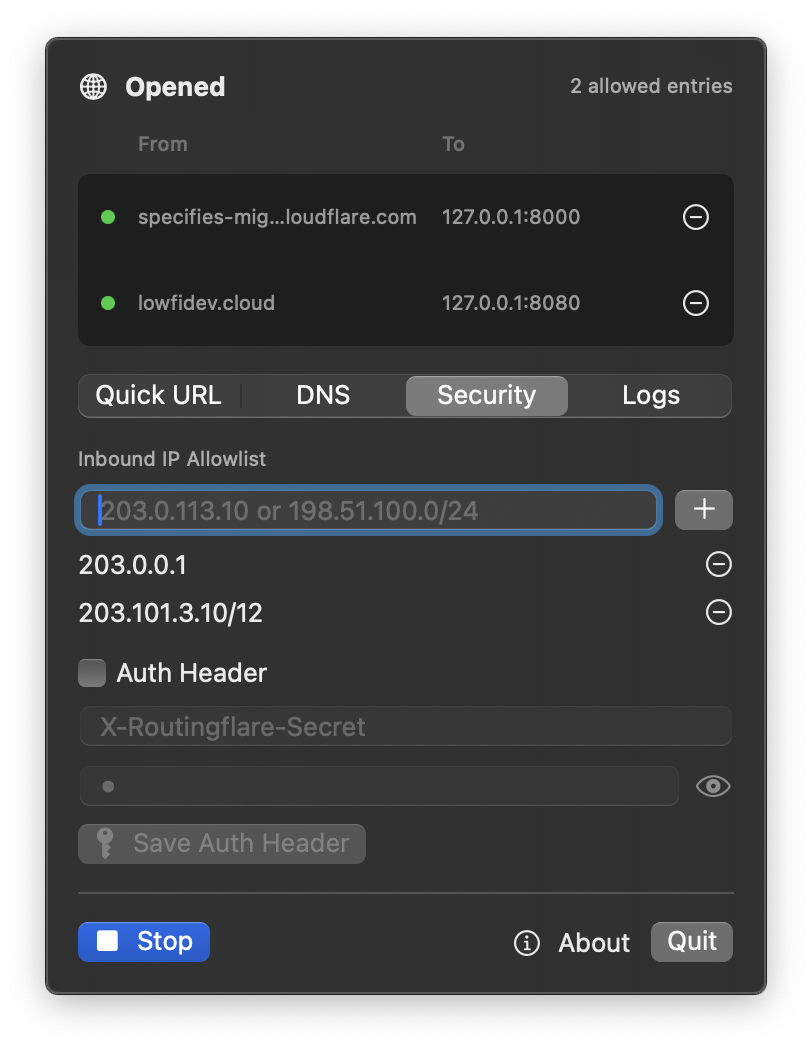Select the 203.101.3.10/12 allowlist entry

coord(170,613)
